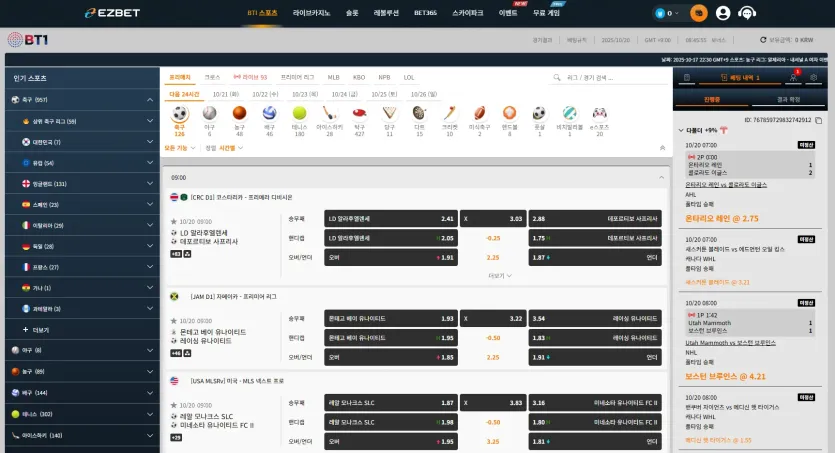Image resolution: width=835 pixels, height=453 pixels.
Task: Open the 온타리오 레인 vs 콜로라도 이글스 link
Action: tap(726, 185)
